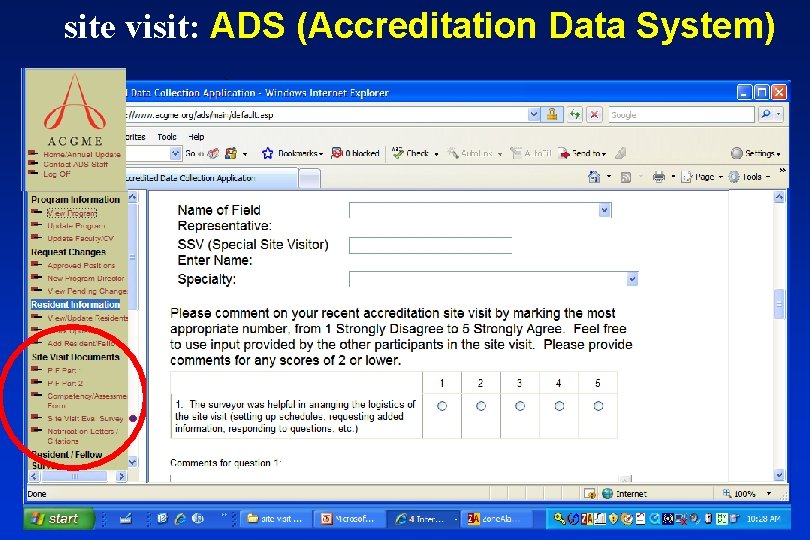
Task: Click the Internet Explorer quick launch icon
Action: (x=180, y=518)
